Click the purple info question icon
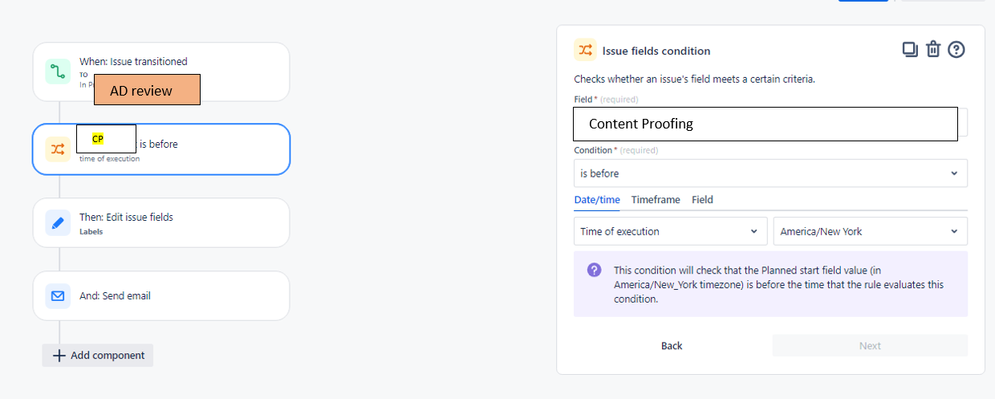999x399 pixels. (x=594, y=270)
